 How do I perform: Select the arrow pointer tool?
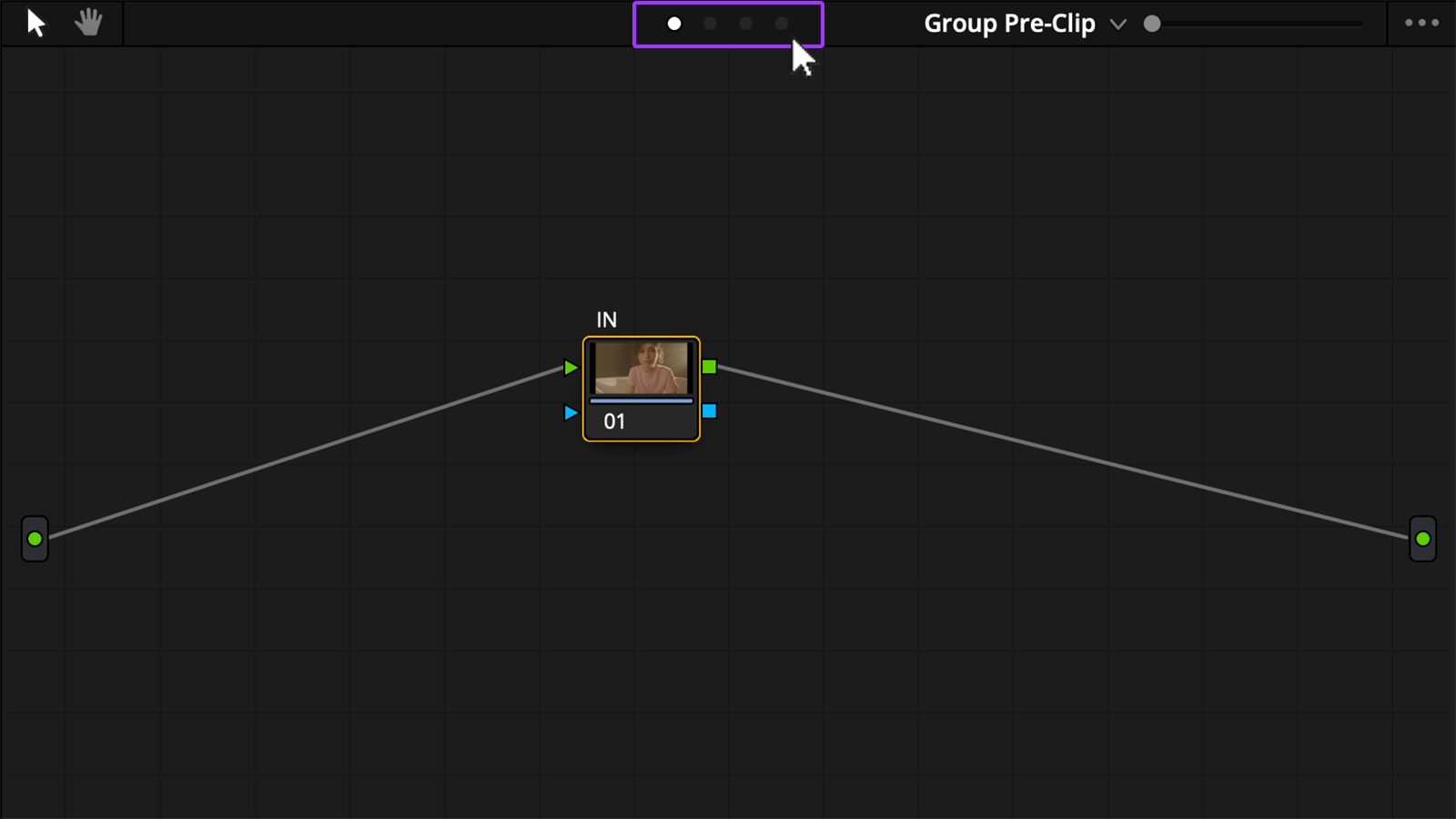coord(35,23)
